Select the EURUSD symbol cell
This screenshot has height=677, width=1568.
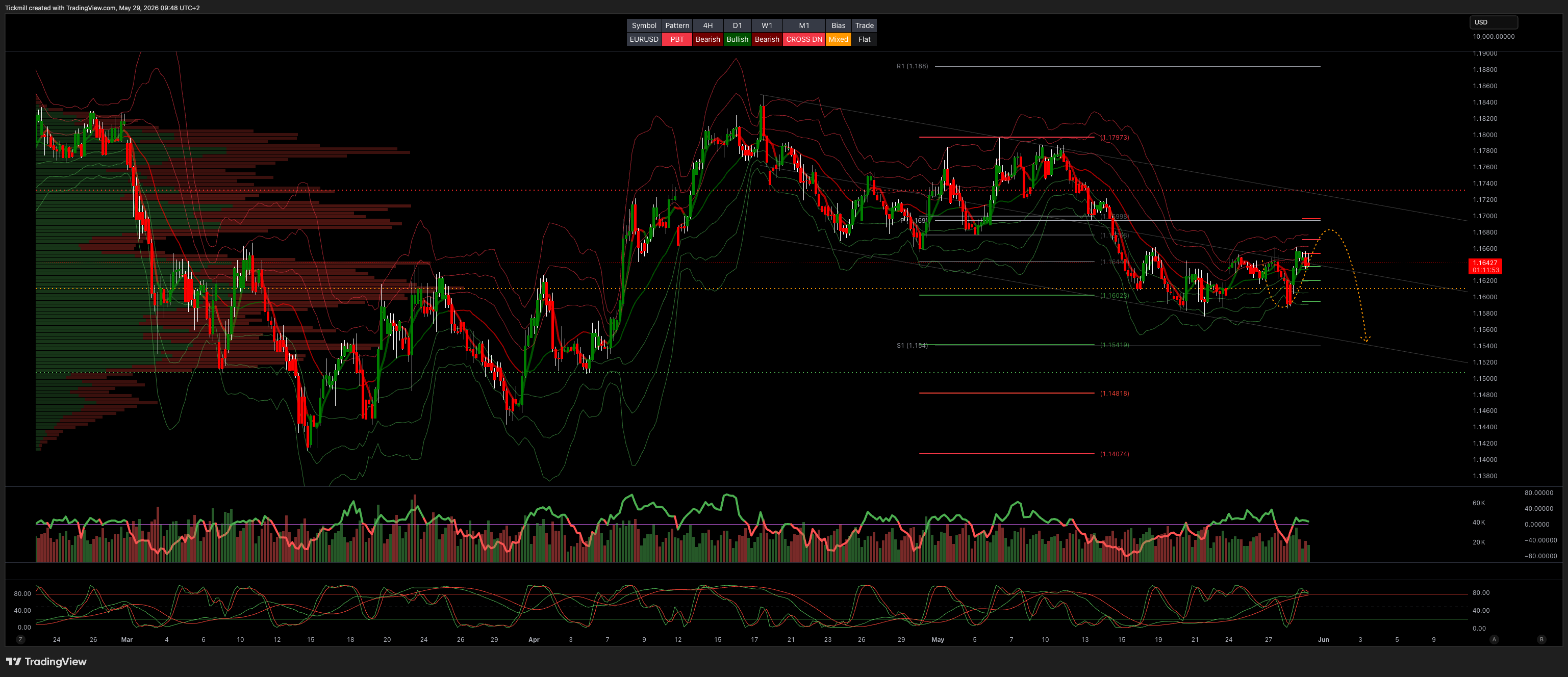pos(644,39)
